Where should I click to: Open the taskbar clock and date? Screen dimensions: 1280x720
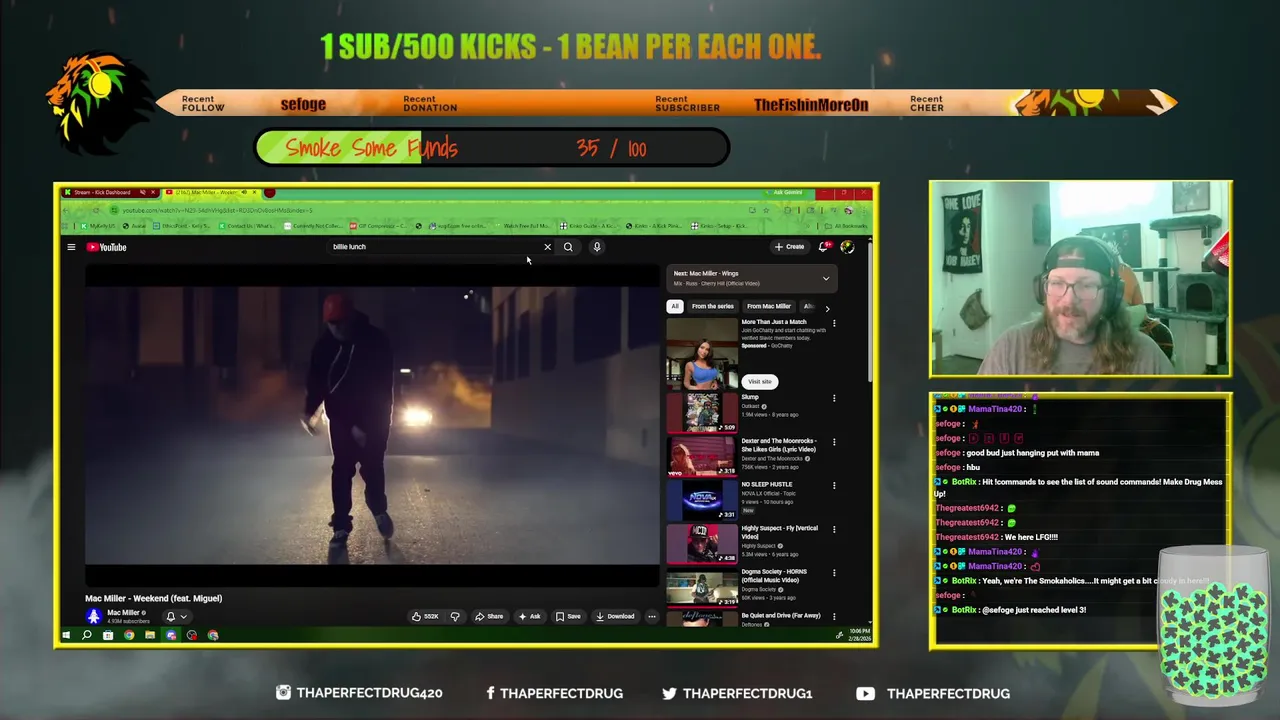tap(860, 635)
